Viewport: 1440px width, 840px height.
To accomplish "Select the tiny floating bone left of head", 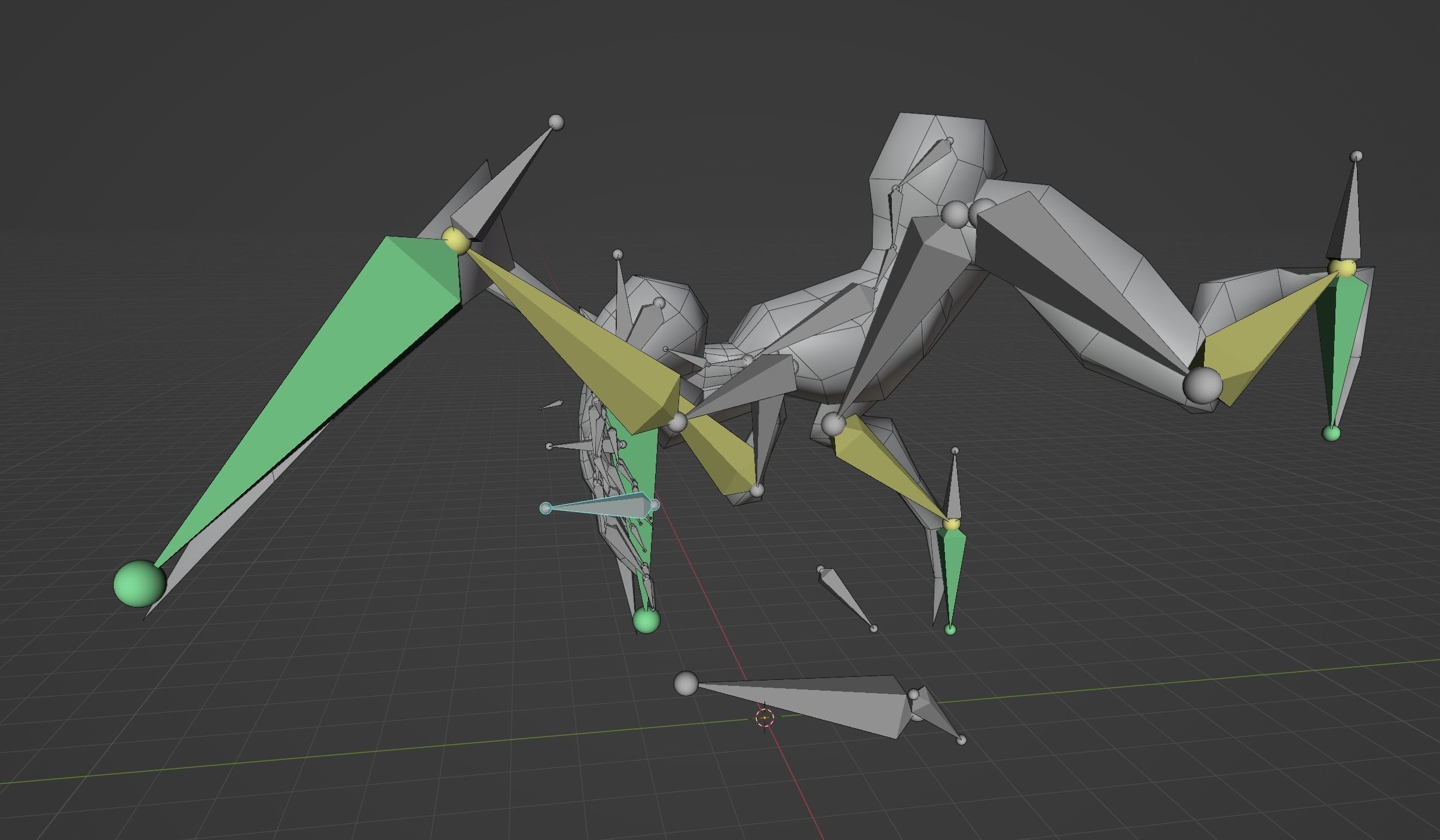I will point(551,405).
